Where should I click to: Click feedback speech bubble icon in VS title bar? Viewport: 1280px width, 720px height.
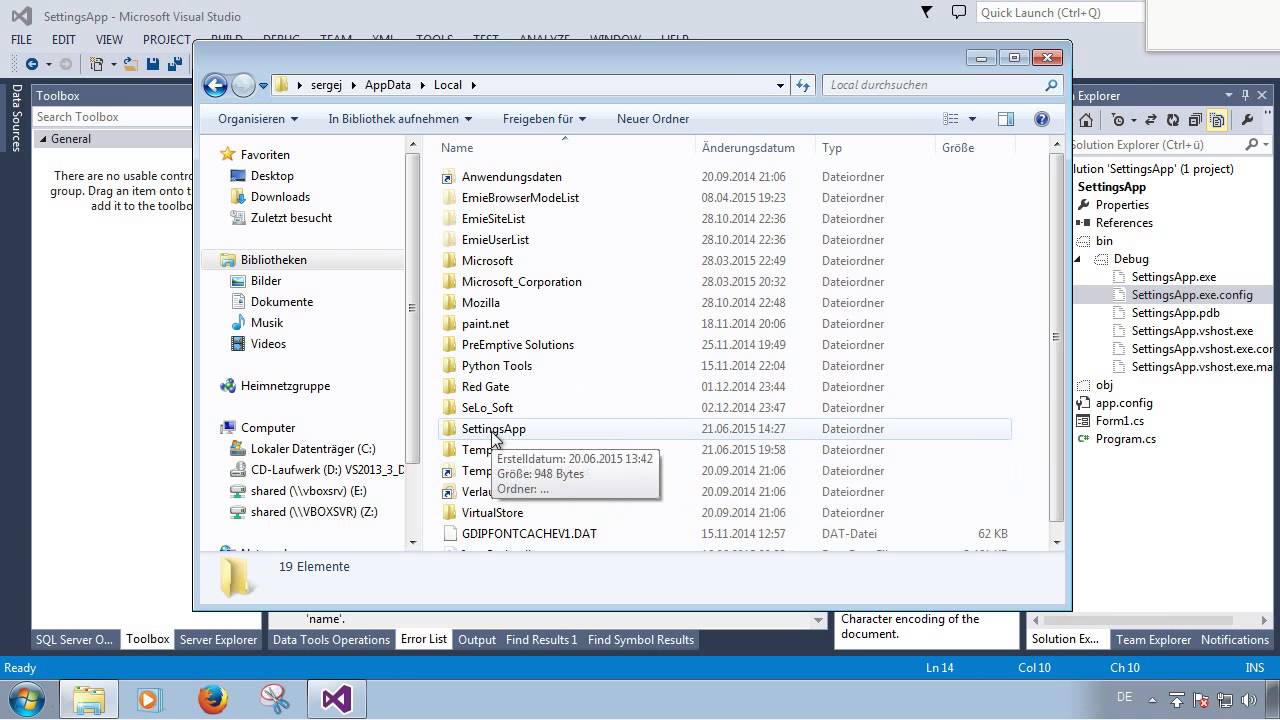959,12
